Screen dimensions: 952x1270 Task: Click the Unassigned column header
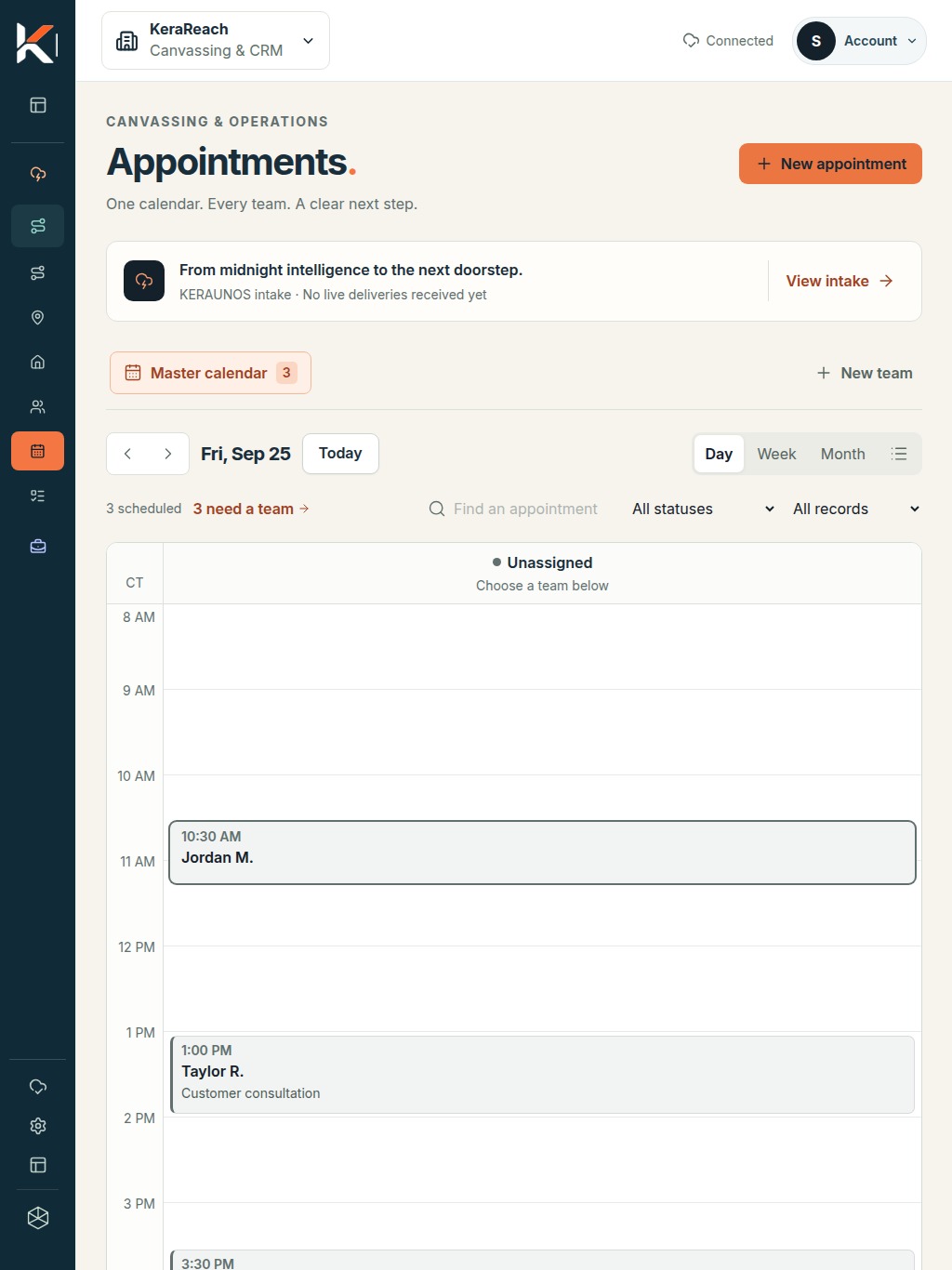pyautogui.click(x=542, y=573)
